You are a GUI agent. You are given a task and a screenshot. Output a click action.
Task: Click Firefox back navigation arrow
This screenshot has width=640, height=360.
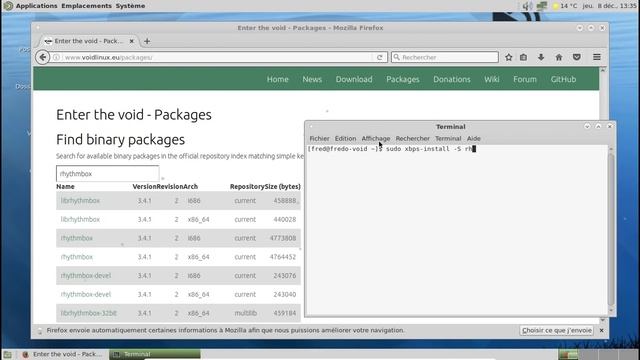click(x=42, y=57)
